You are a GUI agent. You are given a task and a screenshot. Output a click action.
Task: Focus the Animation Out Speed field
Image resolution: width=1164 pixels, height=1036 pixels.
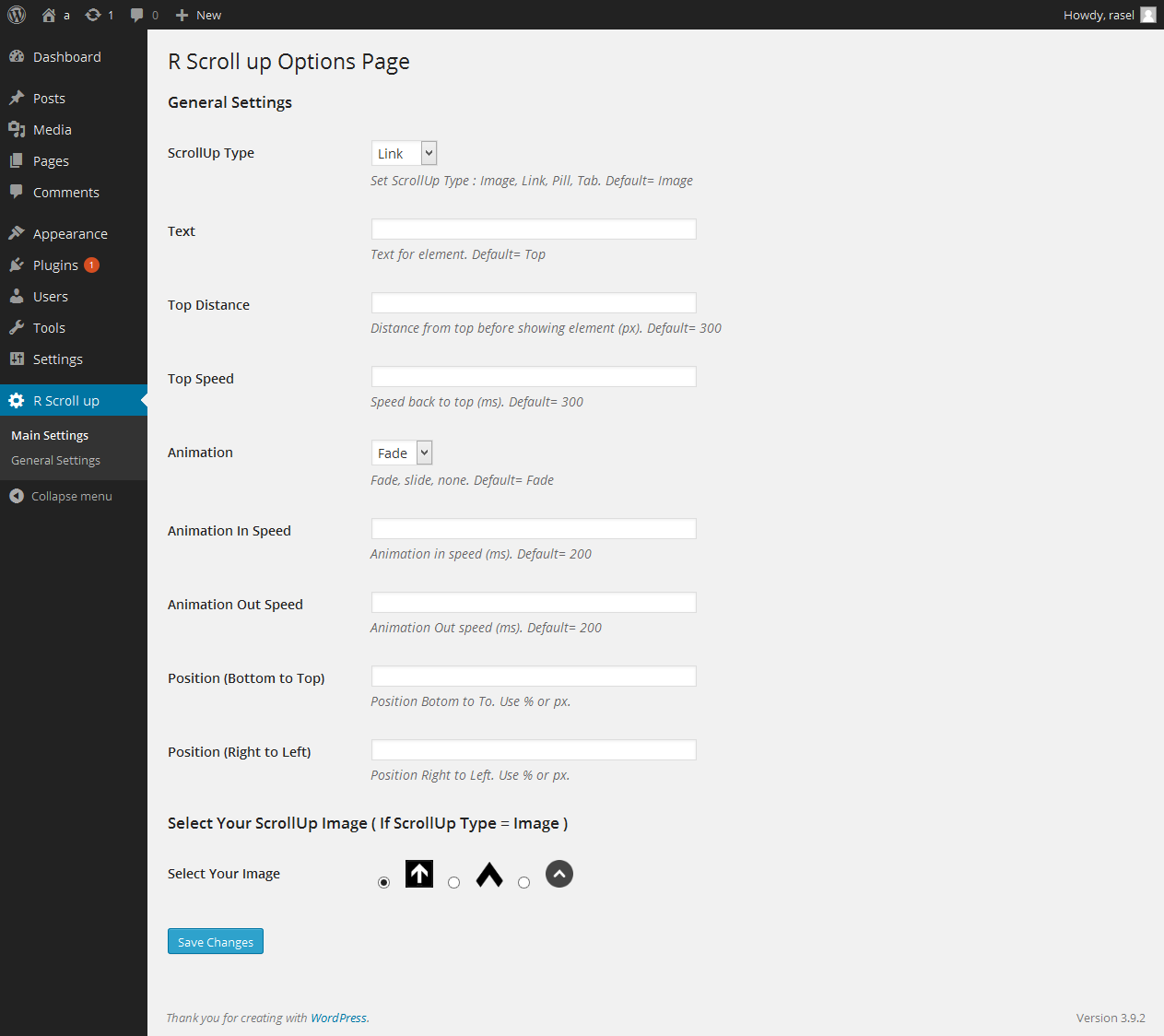pos(534,602)
